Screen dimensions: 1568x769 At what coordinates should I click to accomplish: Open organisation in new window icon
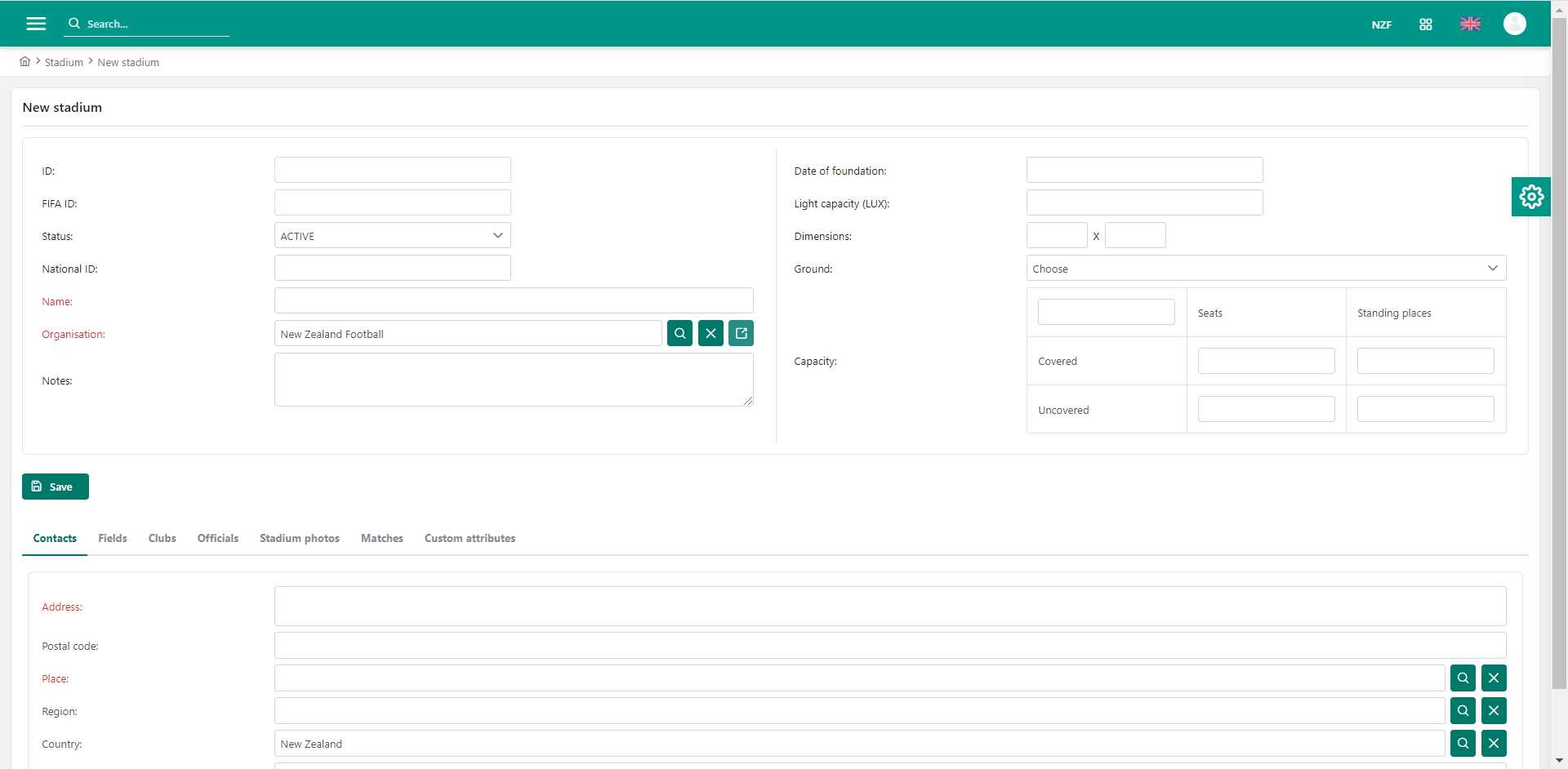(741, 333)
